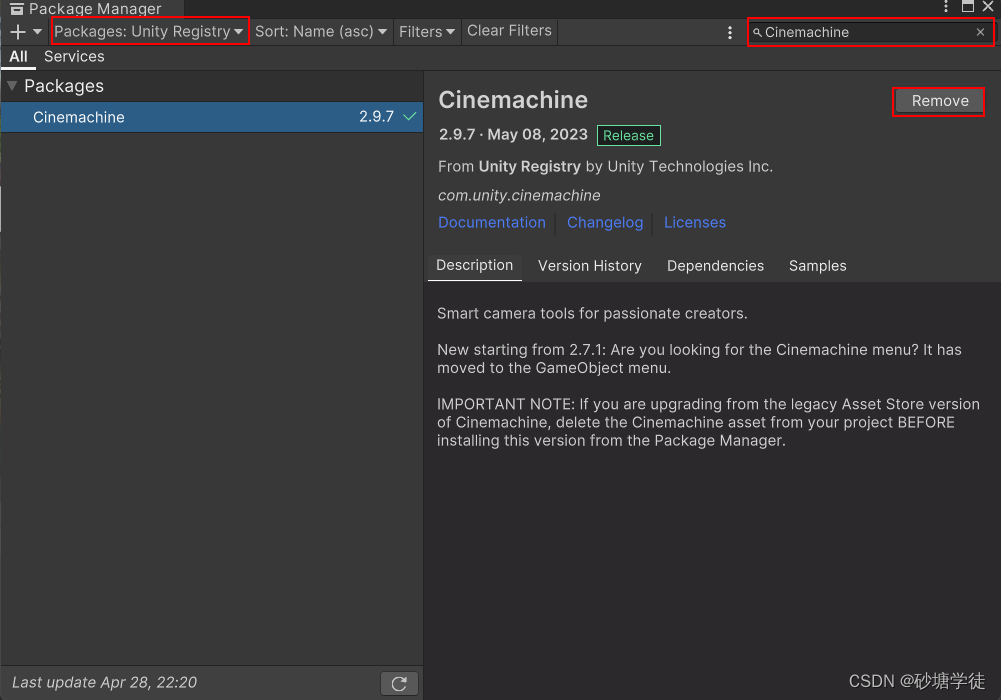Click the refresh package list icon
Viewport: 1001px width, 700px height.
[399, 683]
